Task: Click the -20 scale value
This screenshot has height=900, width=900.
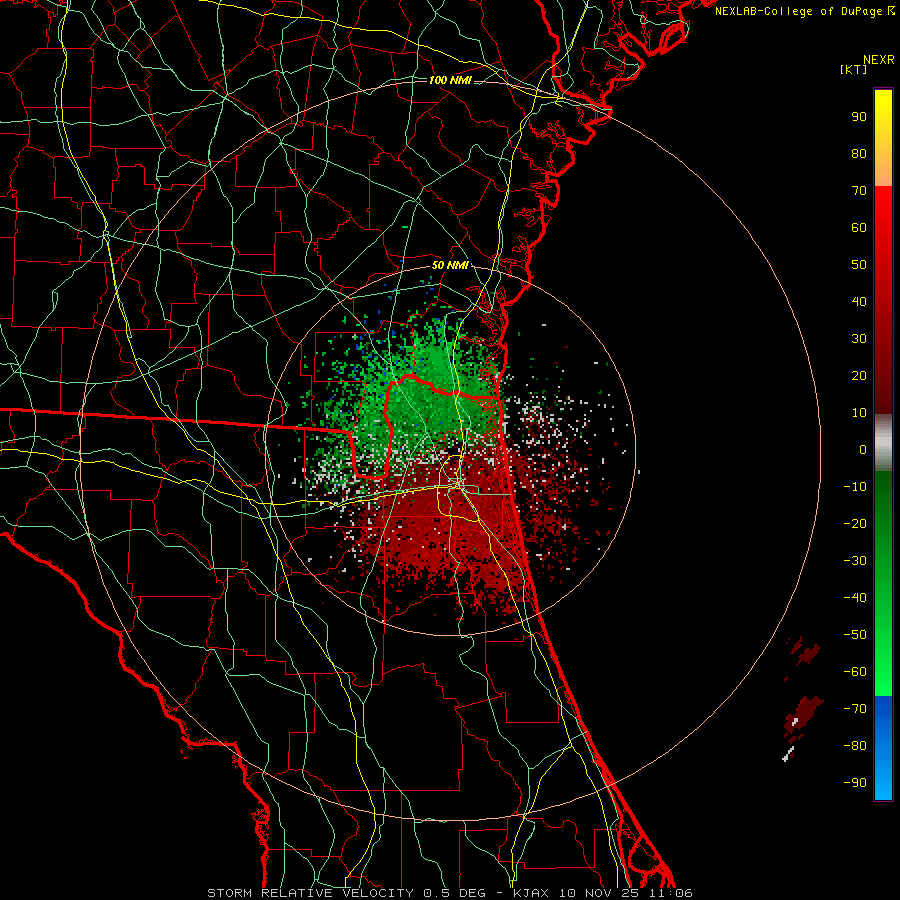Action: 855,524
